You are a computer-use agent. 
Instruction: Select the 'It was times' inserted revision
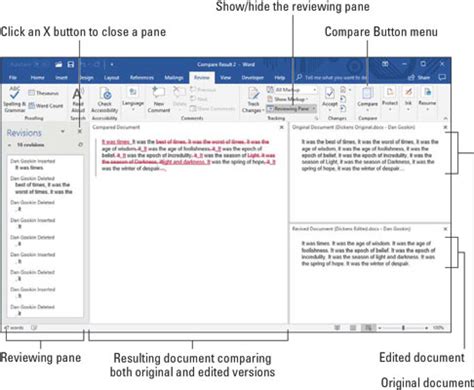pos(33,164)
